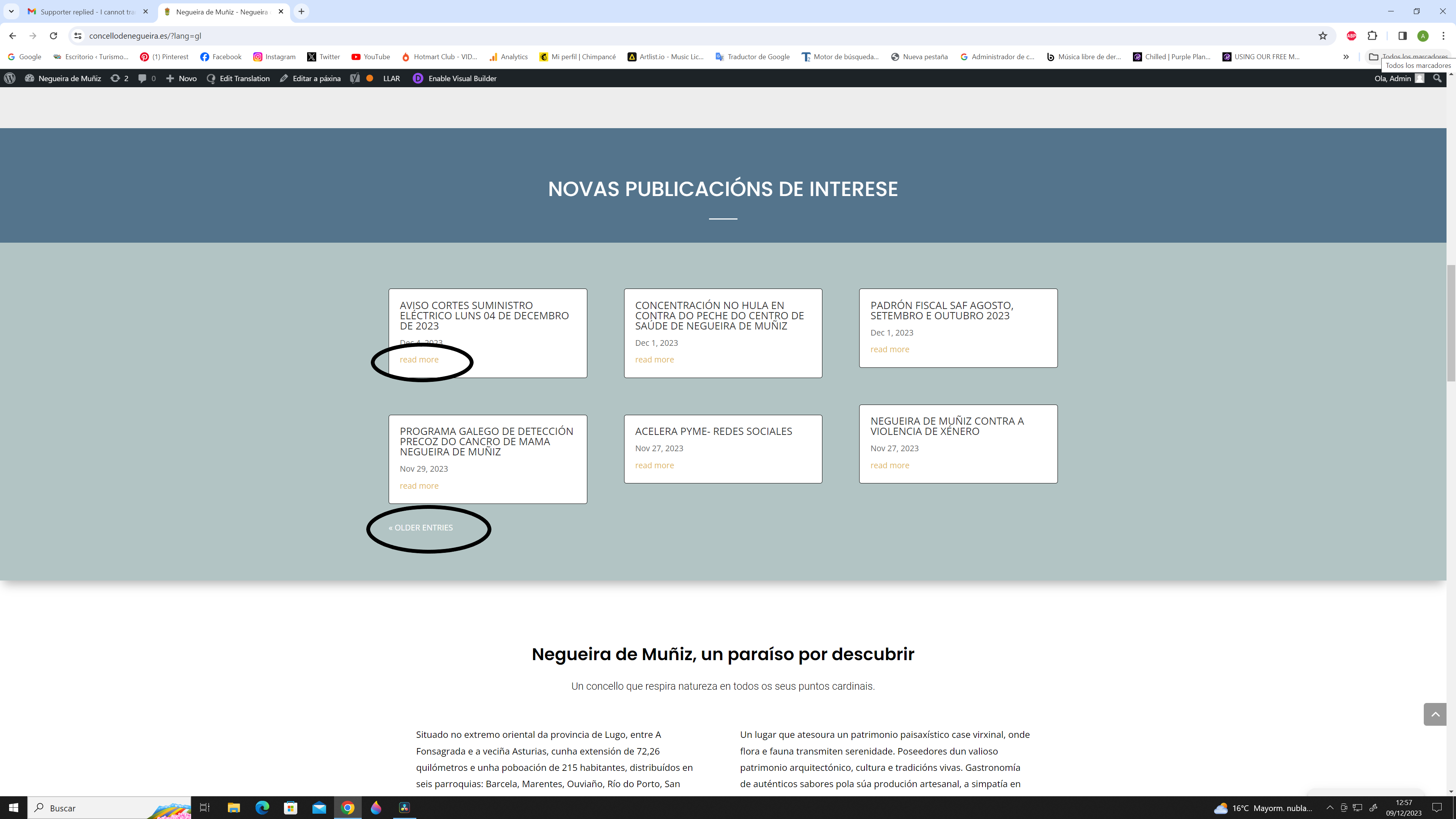Image resolution: width=1456 pixels, height=819 pixels.
Task: Click the scroll-to-top arrow button
Action: [1434, 714]
